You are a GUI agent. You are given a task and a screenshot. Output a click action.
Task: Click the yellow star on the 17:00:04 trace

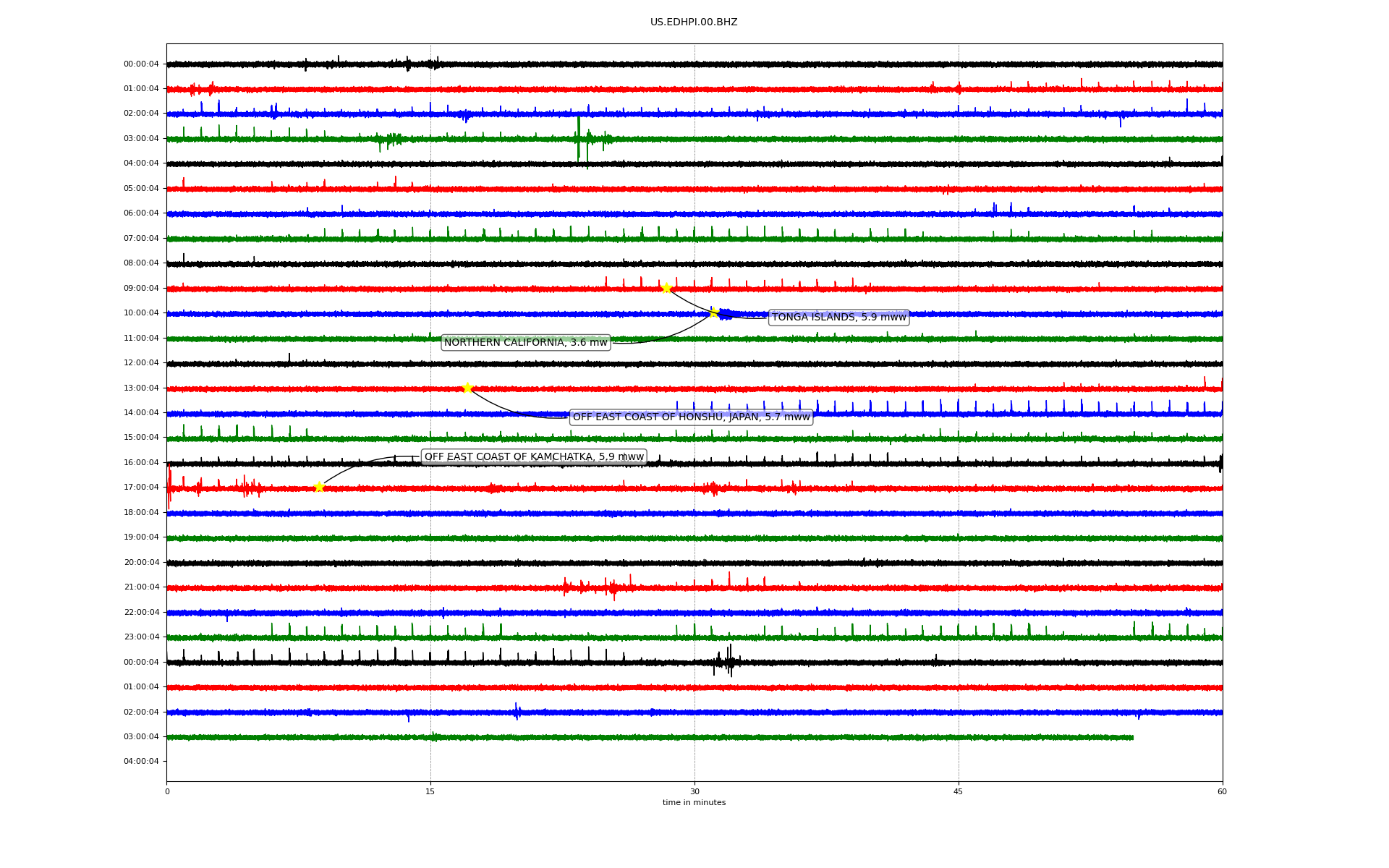(x=319, y=487)
